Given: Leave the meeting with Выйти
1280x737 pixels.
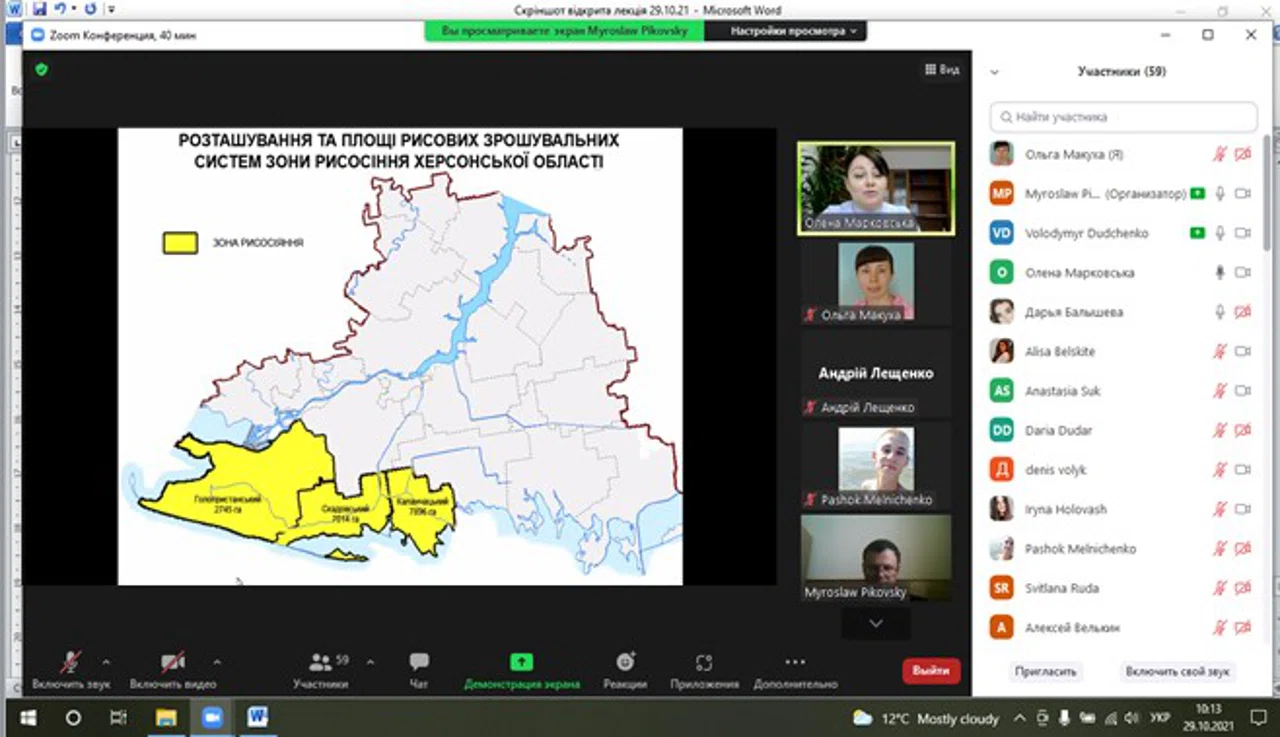Looking at the screenshot, I should click(931, 671).
